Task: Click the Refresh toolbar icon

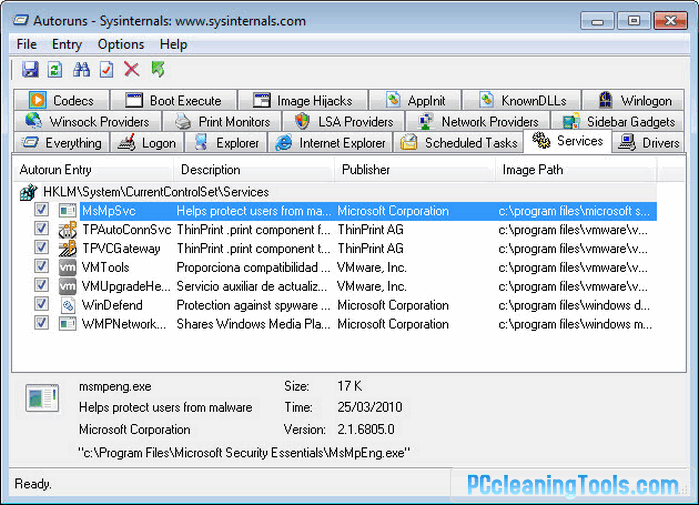Action: [x=55, y=70]
